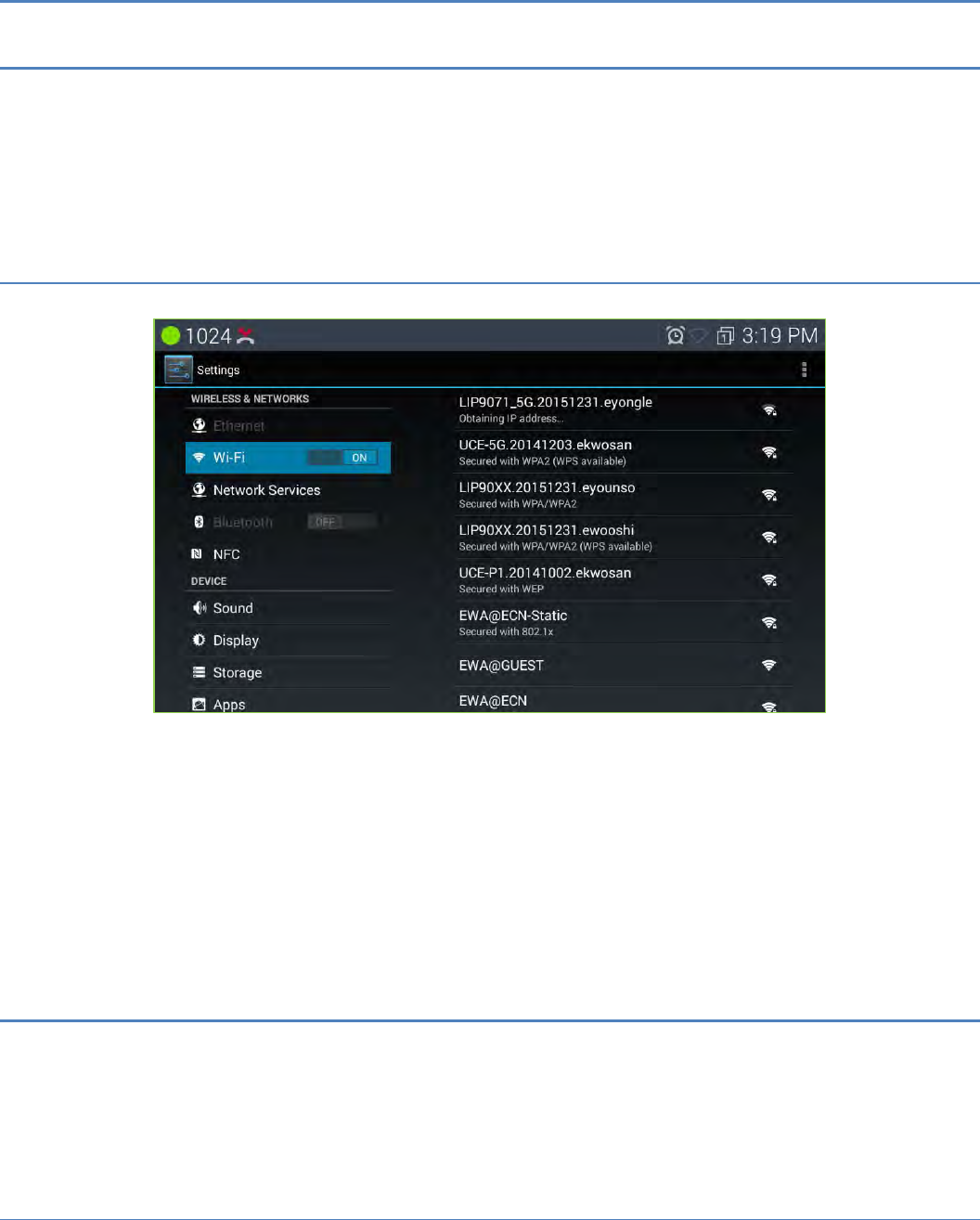980x1220 pixels.
Task: Select UCE-P1.20141002.ekwosan WEP network
Action: click(x=624, y=579)
